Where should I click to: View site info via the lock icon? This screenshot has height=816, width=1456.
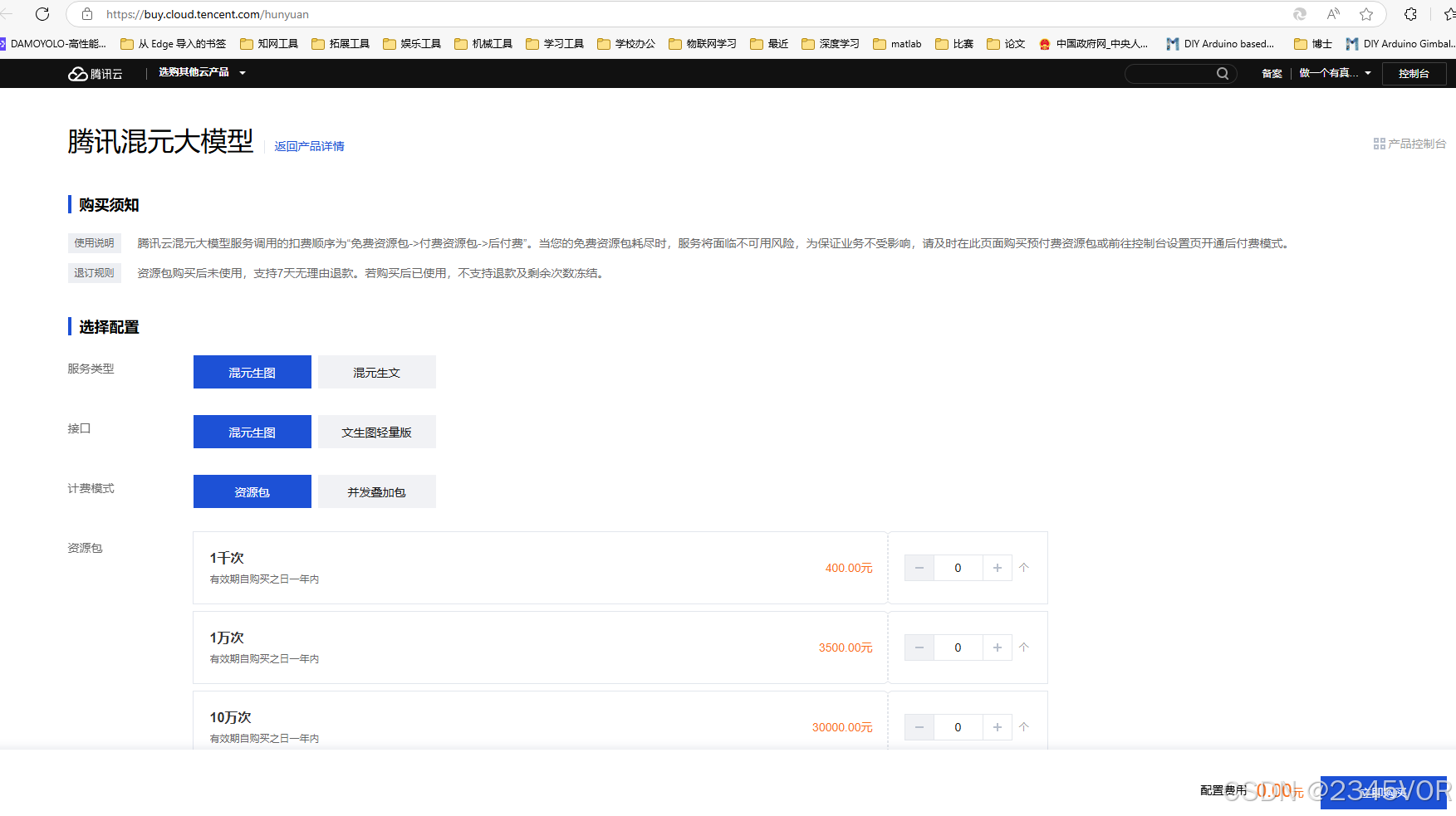coord(87,14)
